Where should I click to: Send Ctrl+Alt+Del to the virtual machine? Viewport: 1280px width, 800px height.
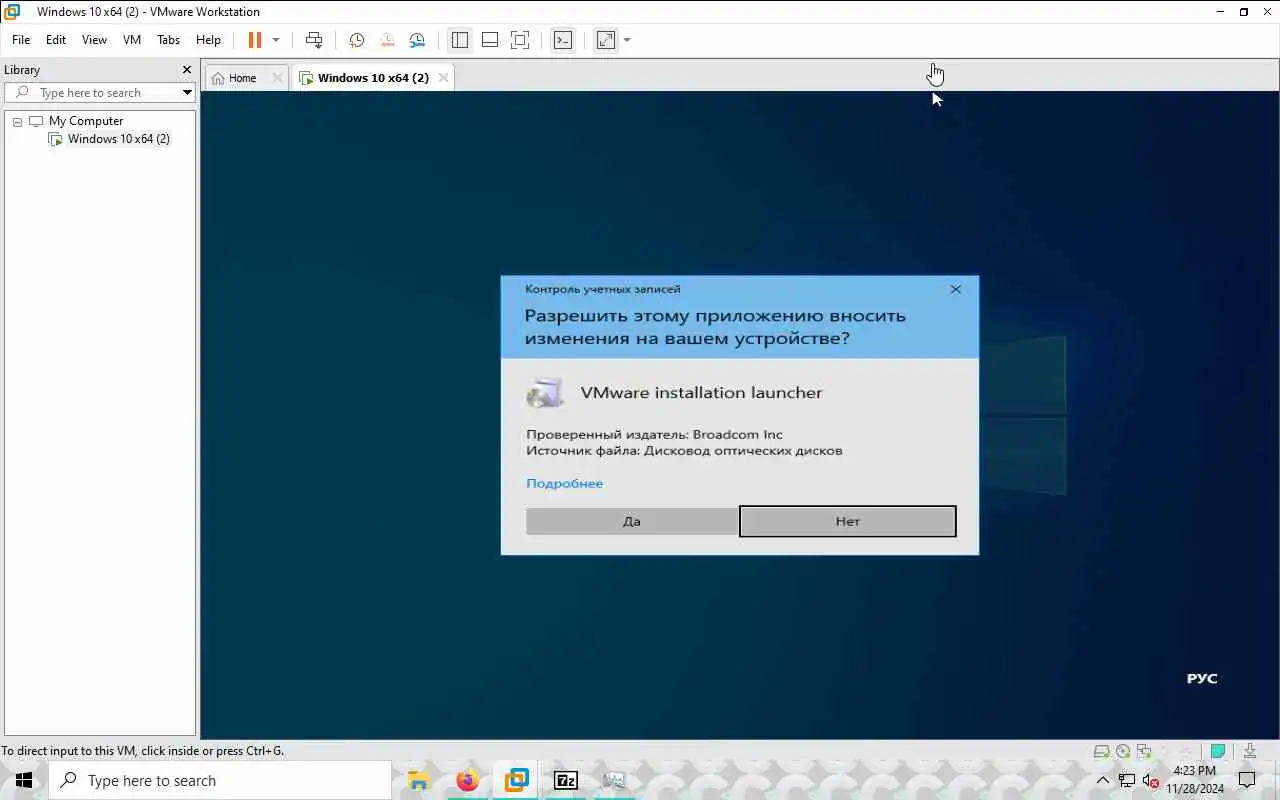(x=314, y=40)
